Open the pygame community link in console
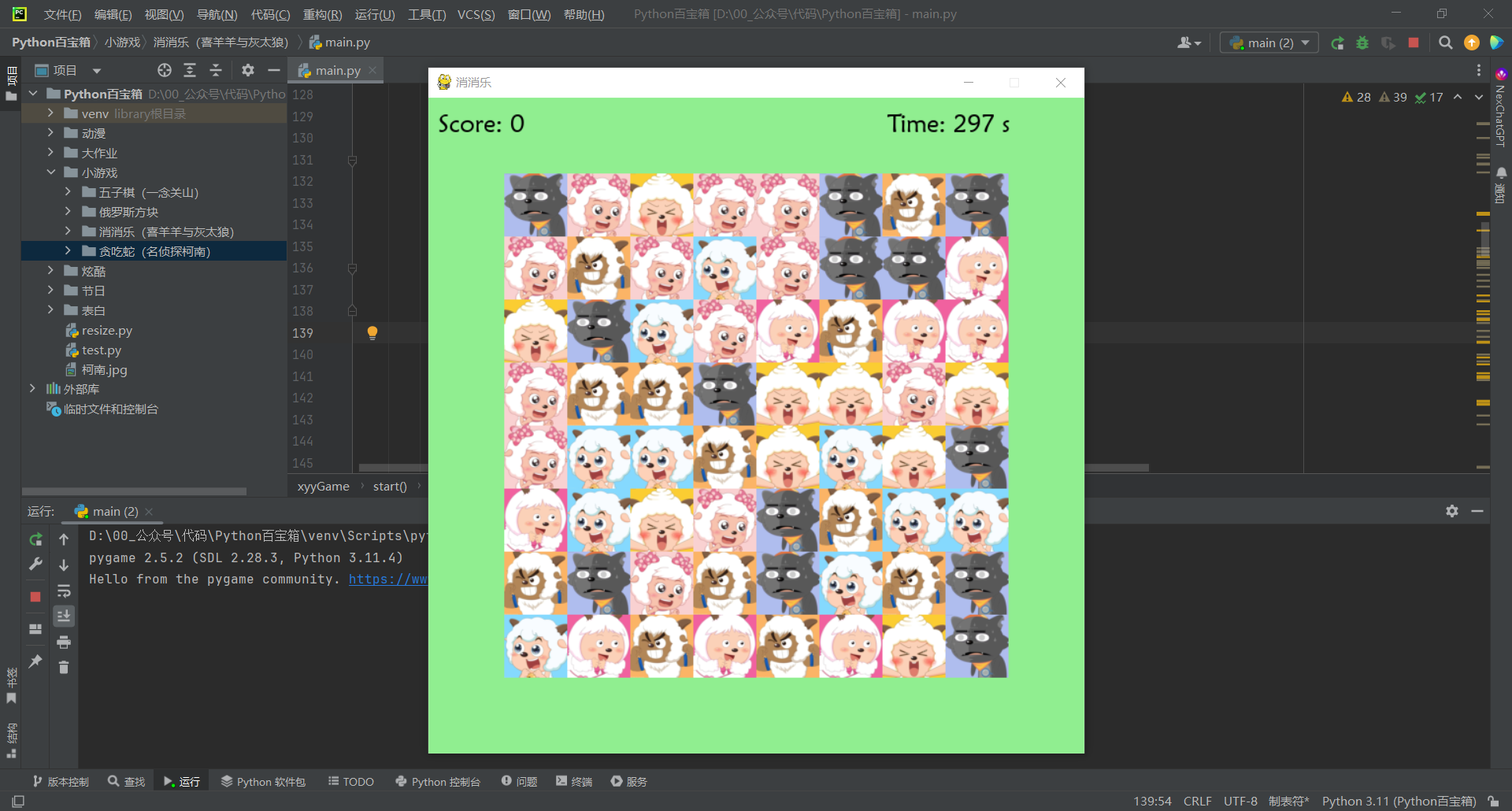1512x811 pixels. click(x=387, y=580)
